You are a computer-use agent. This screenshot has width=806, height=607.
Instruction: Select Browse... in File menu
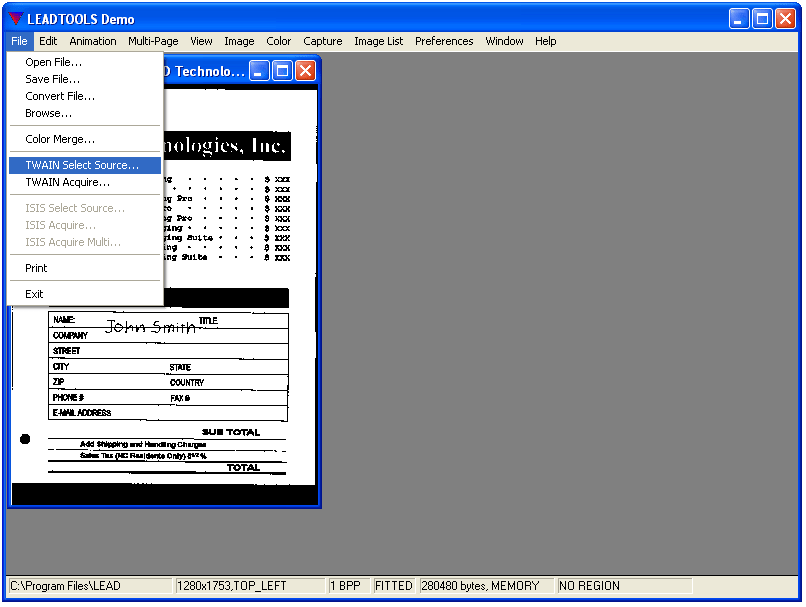pos(85,113)
